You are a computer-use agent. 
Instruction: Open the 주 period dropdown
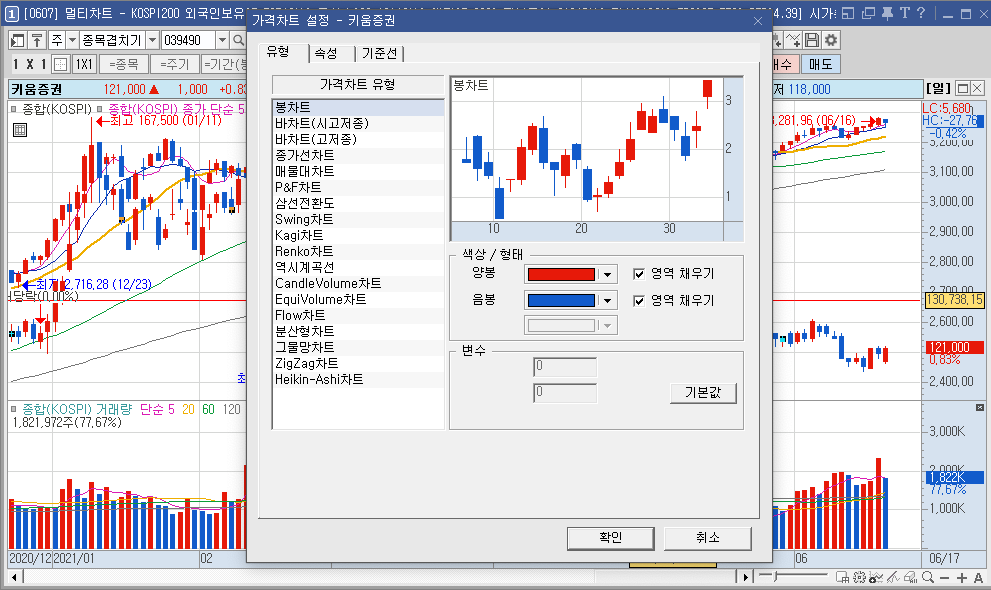click(70, 40)
